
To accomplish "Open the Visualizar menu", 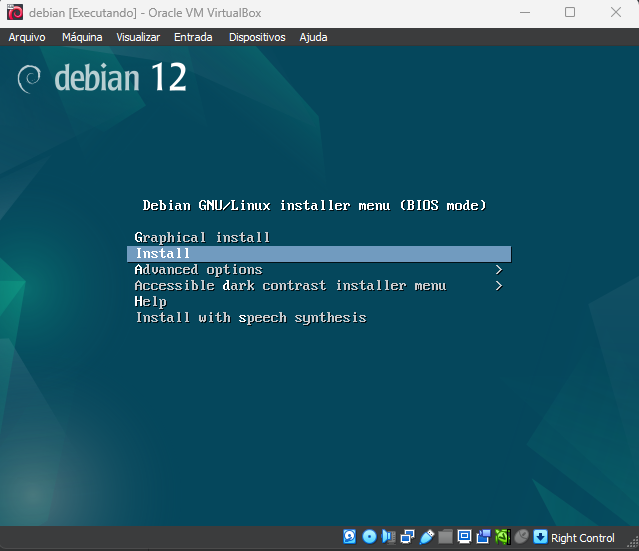I will pos(138,37).
